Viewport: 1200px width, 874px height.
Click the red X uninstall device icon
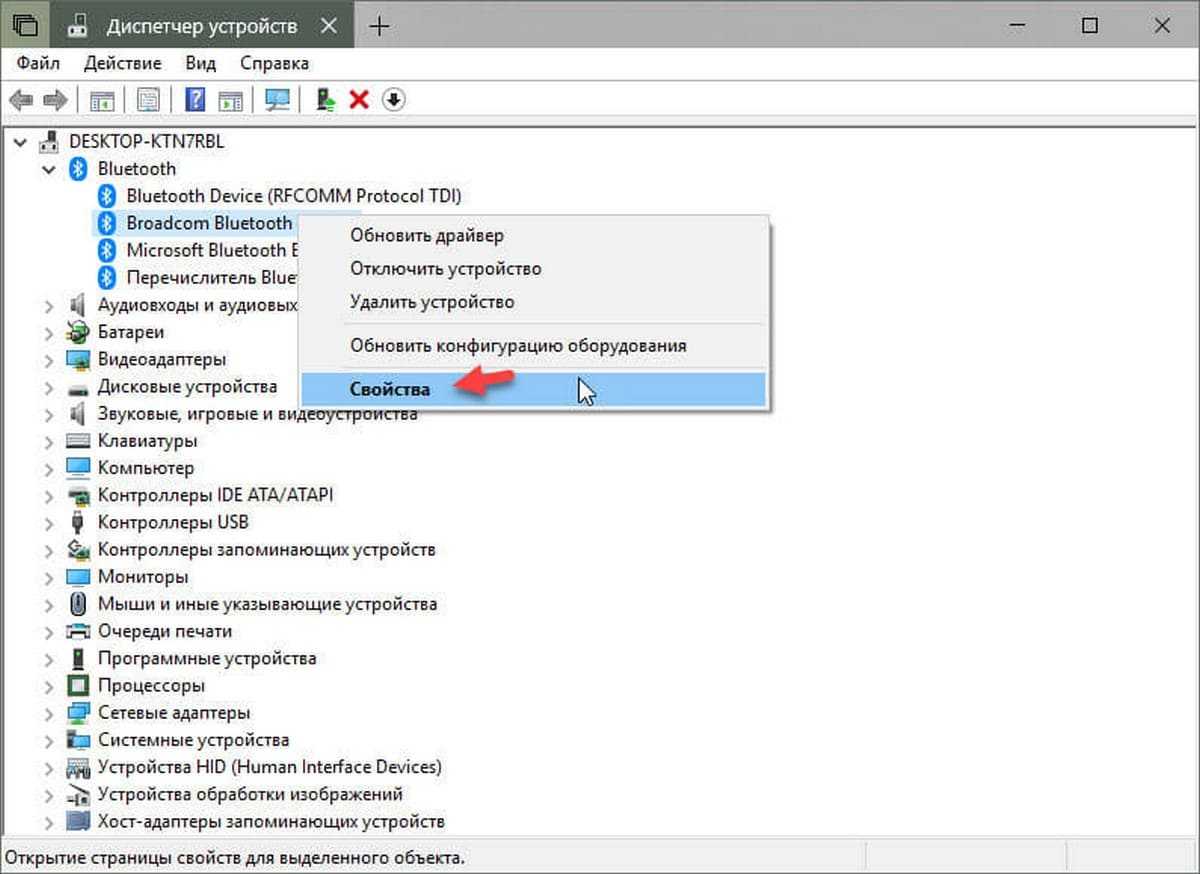(359, 100)
